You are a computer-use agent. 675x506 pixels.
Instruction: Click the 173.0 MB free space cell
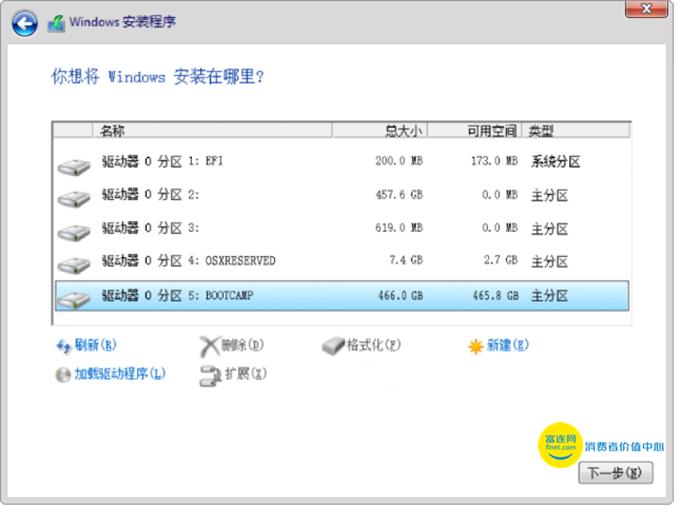tap(494, 161)
